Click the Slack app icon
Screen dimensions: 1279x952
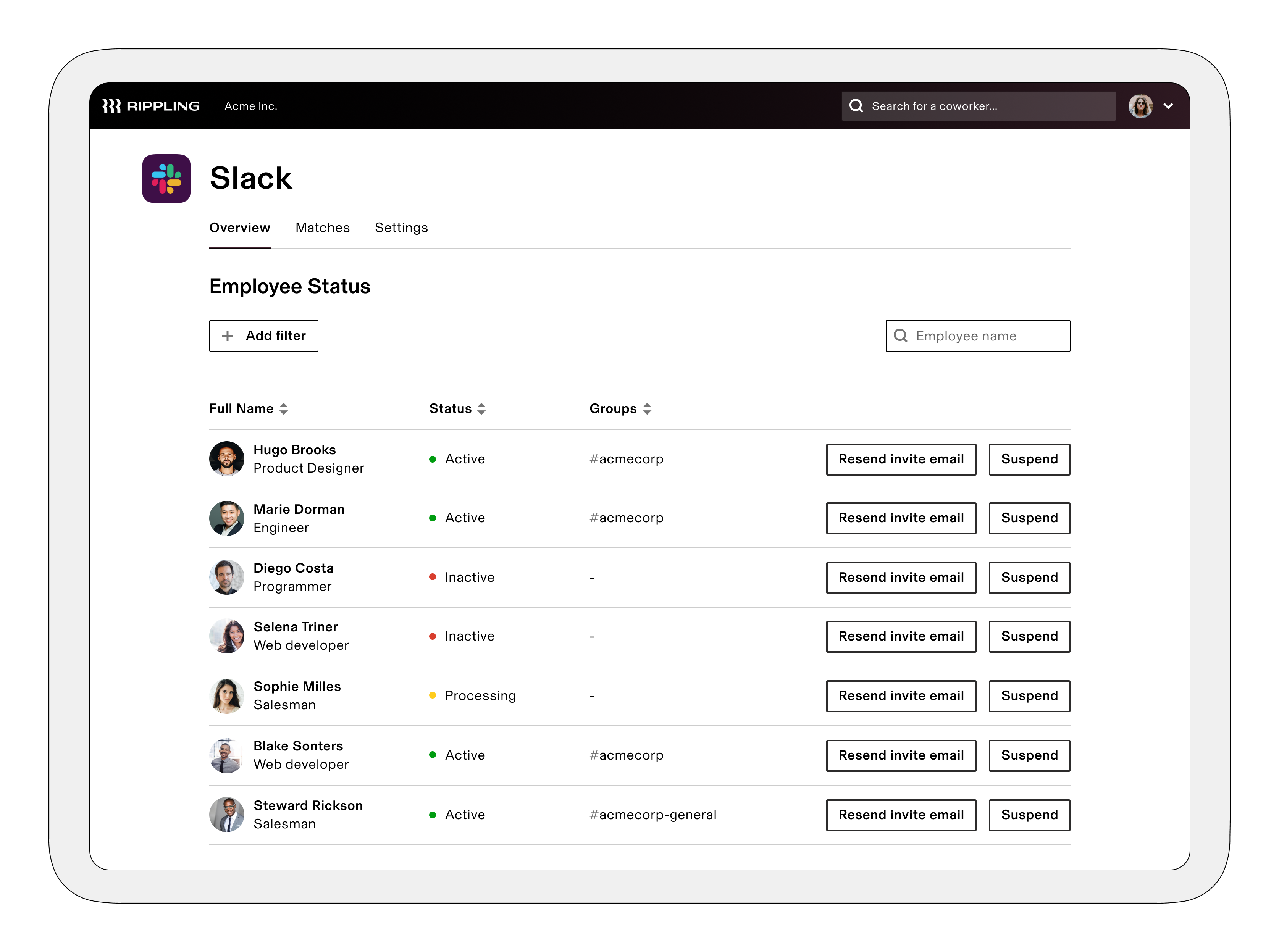pyautogui.click(x=166, y=178)
